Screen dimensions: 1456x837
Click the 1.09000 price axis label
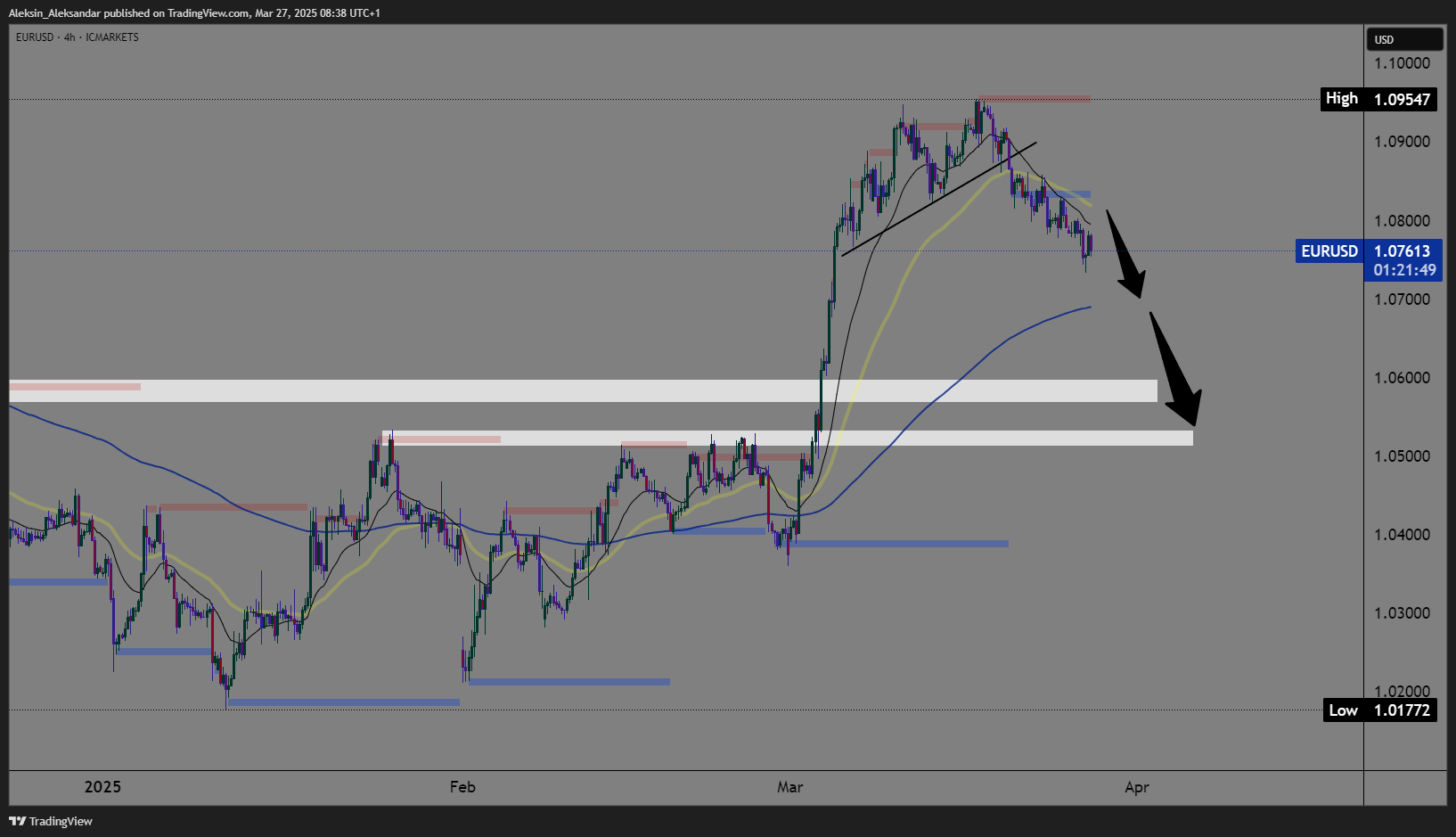(x=1402, y=142)
